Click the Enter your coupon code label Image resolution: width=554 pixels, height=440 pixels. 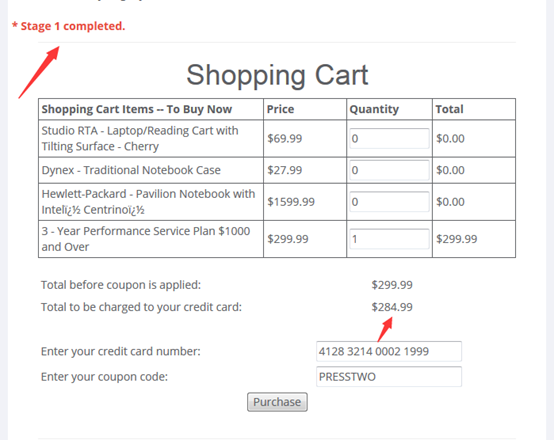click(x=104, y=377)
